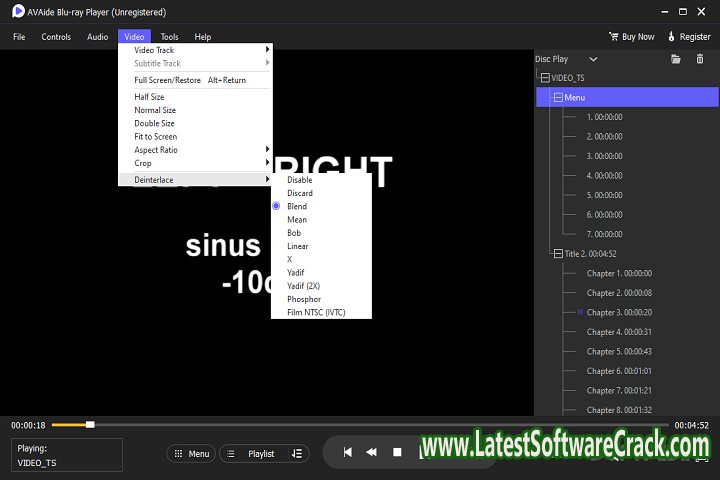Image resolution: width=720 pixels, height=480 pixels.
Task: Select menu entry 3. 00:00:00
Action: (604, 156)
